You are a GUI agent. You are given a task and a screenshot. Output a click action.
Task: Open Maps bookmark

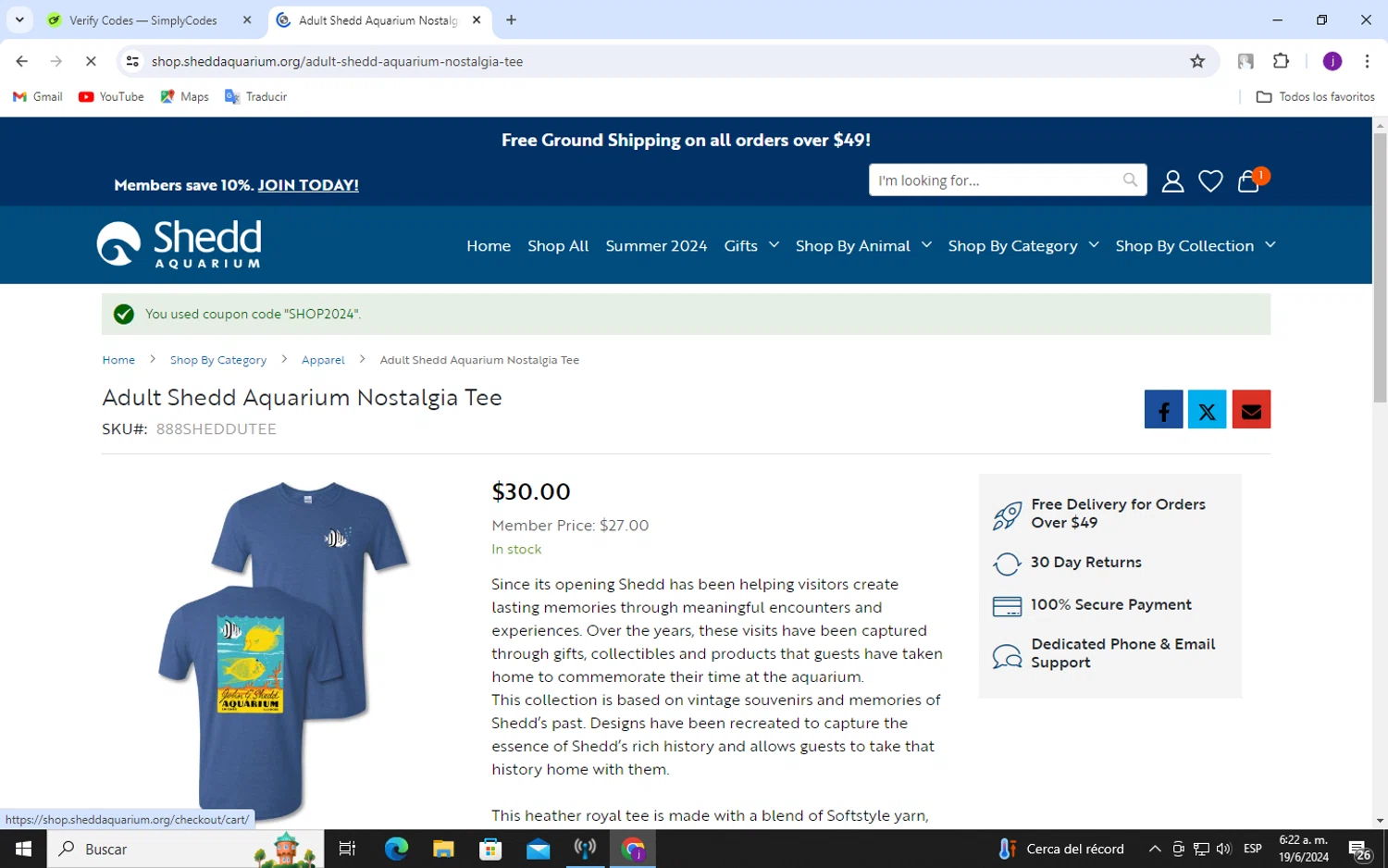click(184, 96)
